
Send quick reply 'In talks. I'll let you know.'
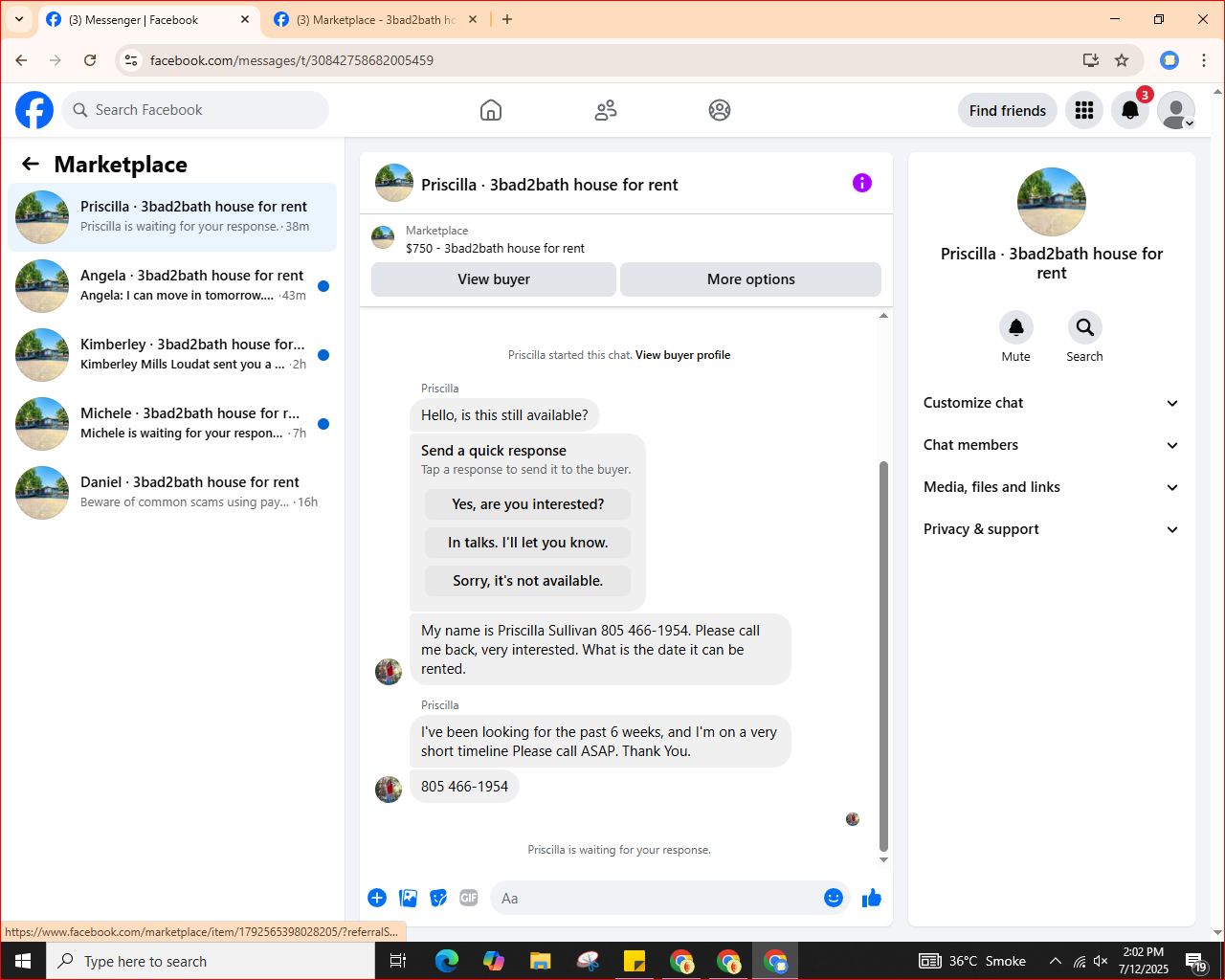(x=528, y=543)
